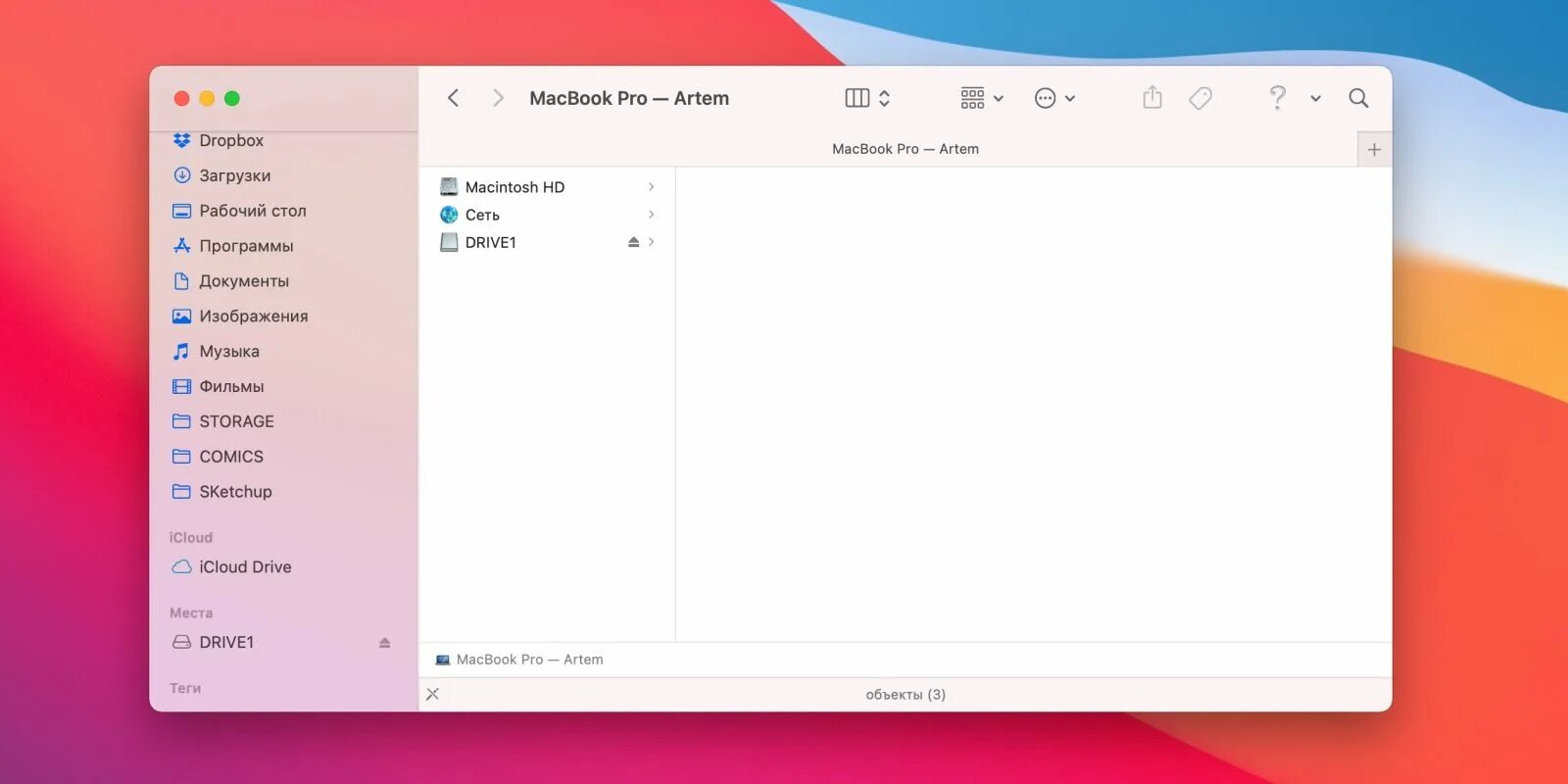
Task: Open the Help question mark icon
Action: click(1277, 97)
